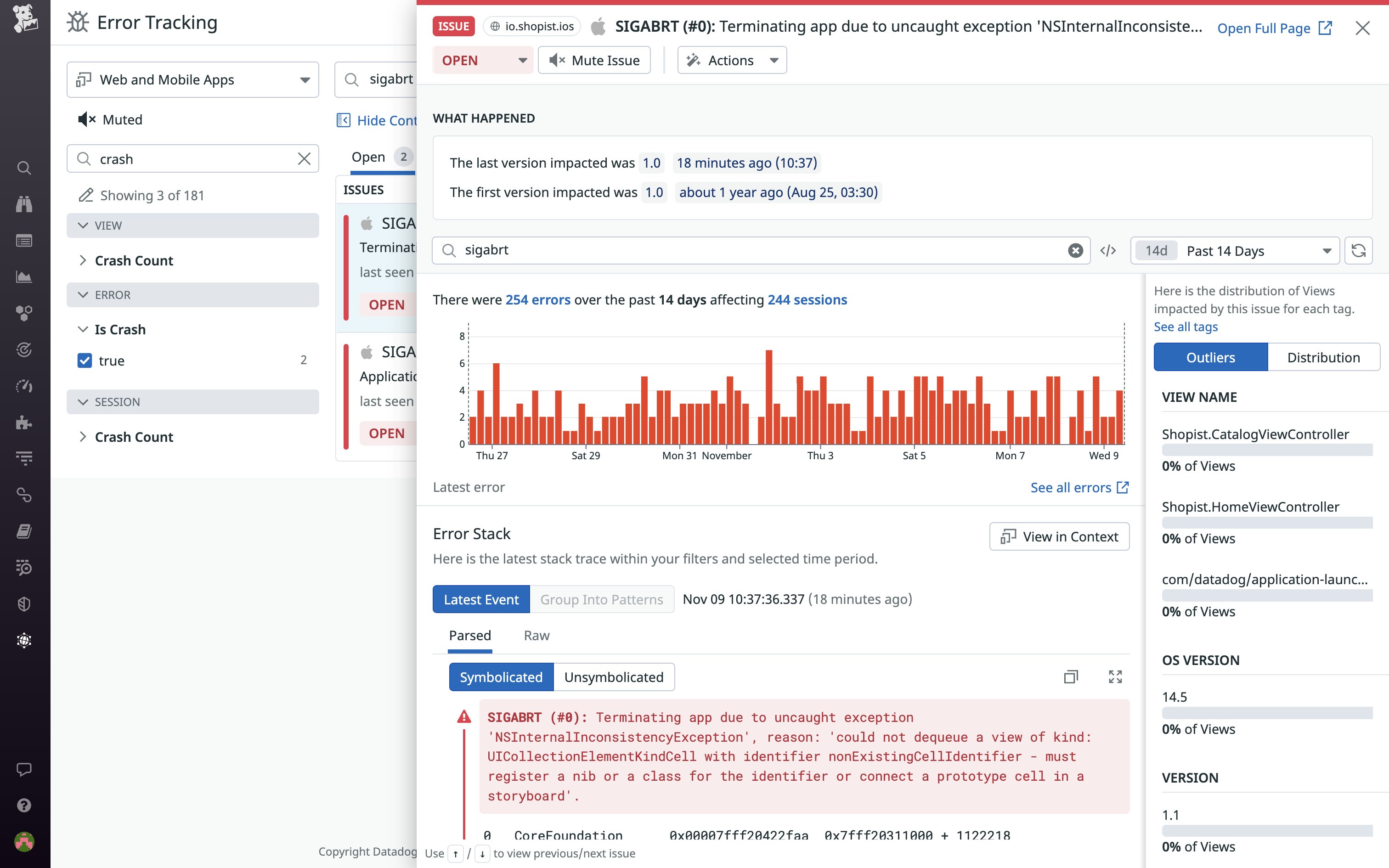Mute the SIGABRT issue
The height and width of the screenshot is (868, 1389).
(x=594, y=60)
